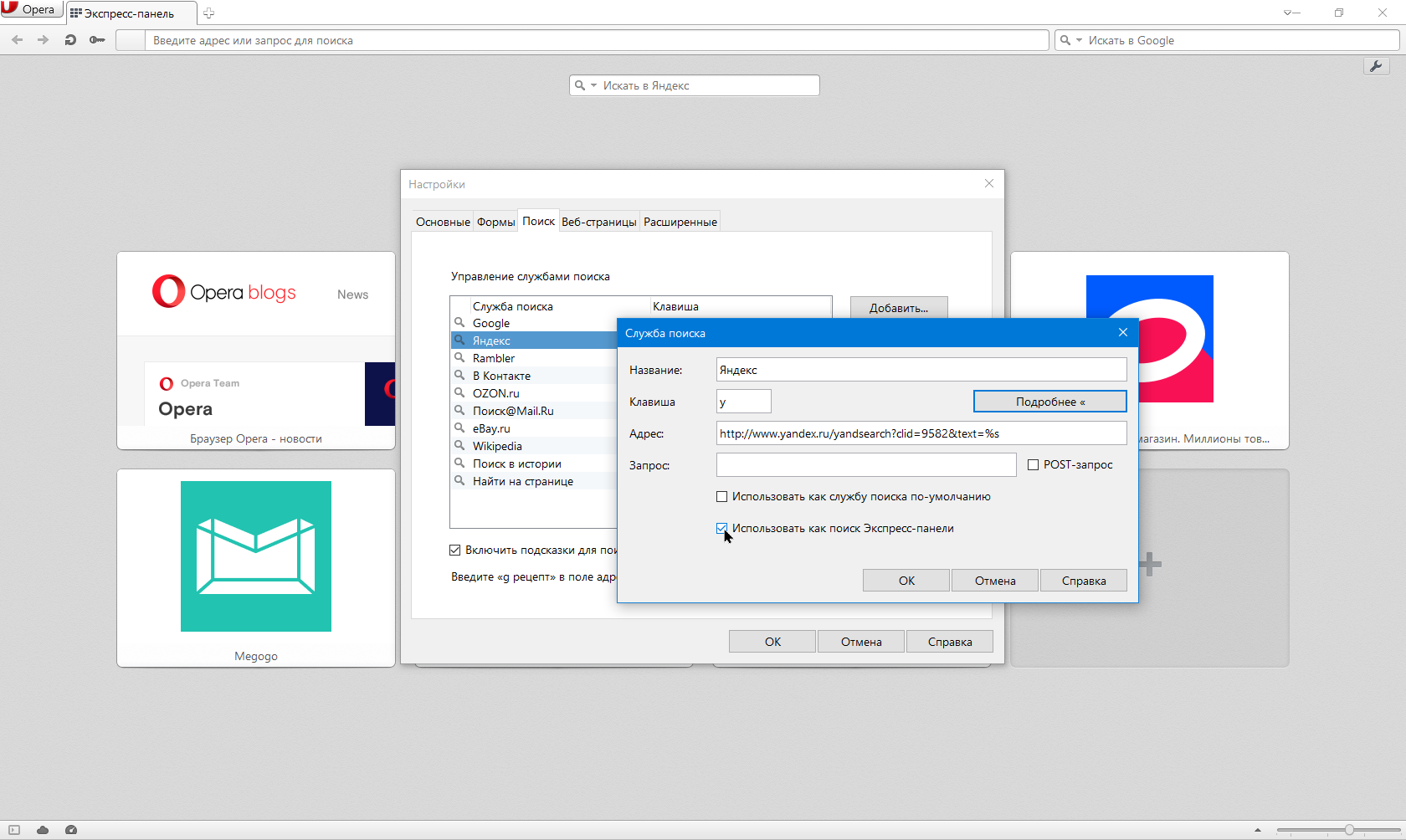1406x840 pixels.
Task: Click magnifier icon next to Rambler row
Action: pyautogui.click(x=459, y=357)
